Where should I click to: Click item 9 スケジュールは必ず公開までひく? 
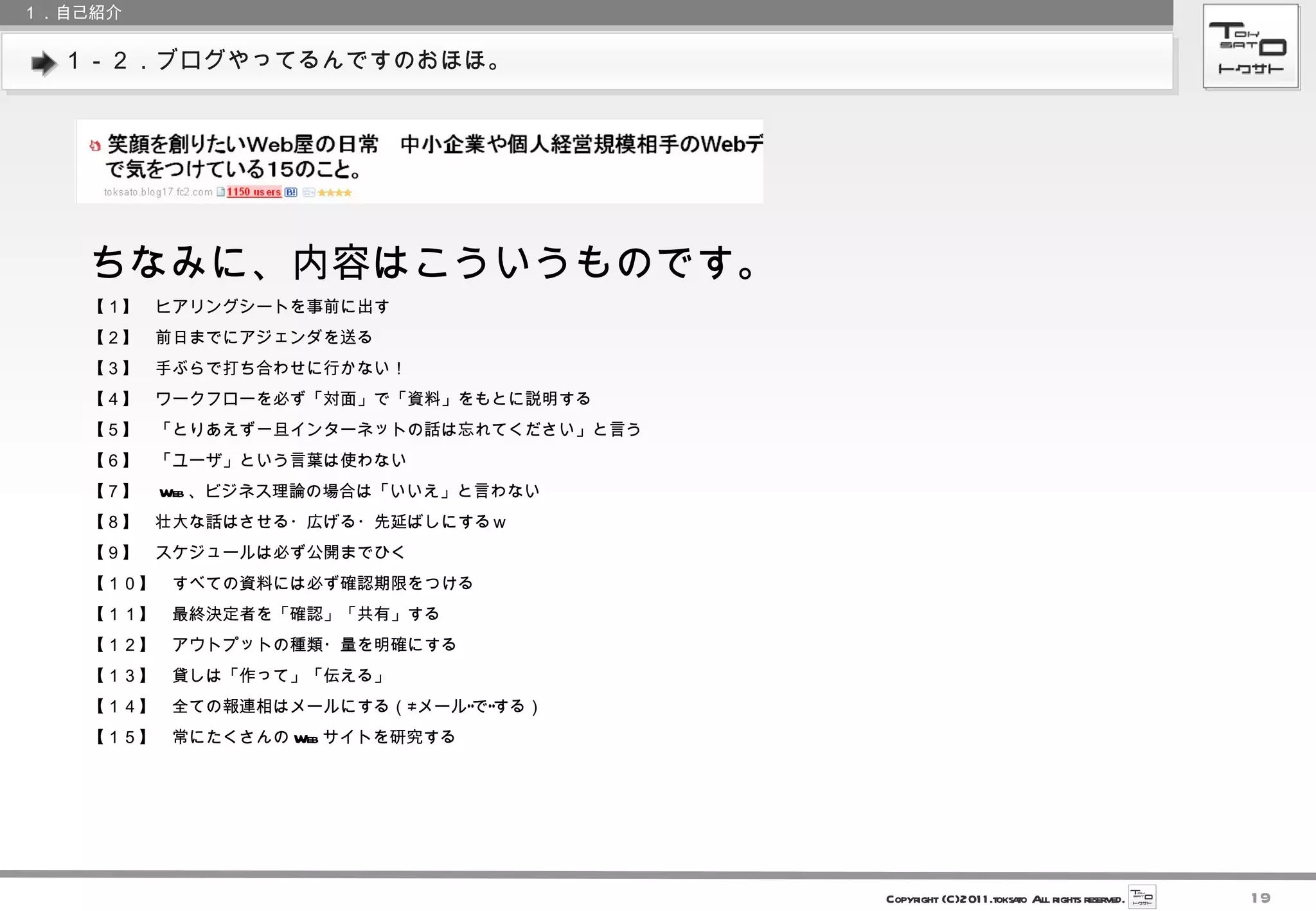(x=249, y=553)
